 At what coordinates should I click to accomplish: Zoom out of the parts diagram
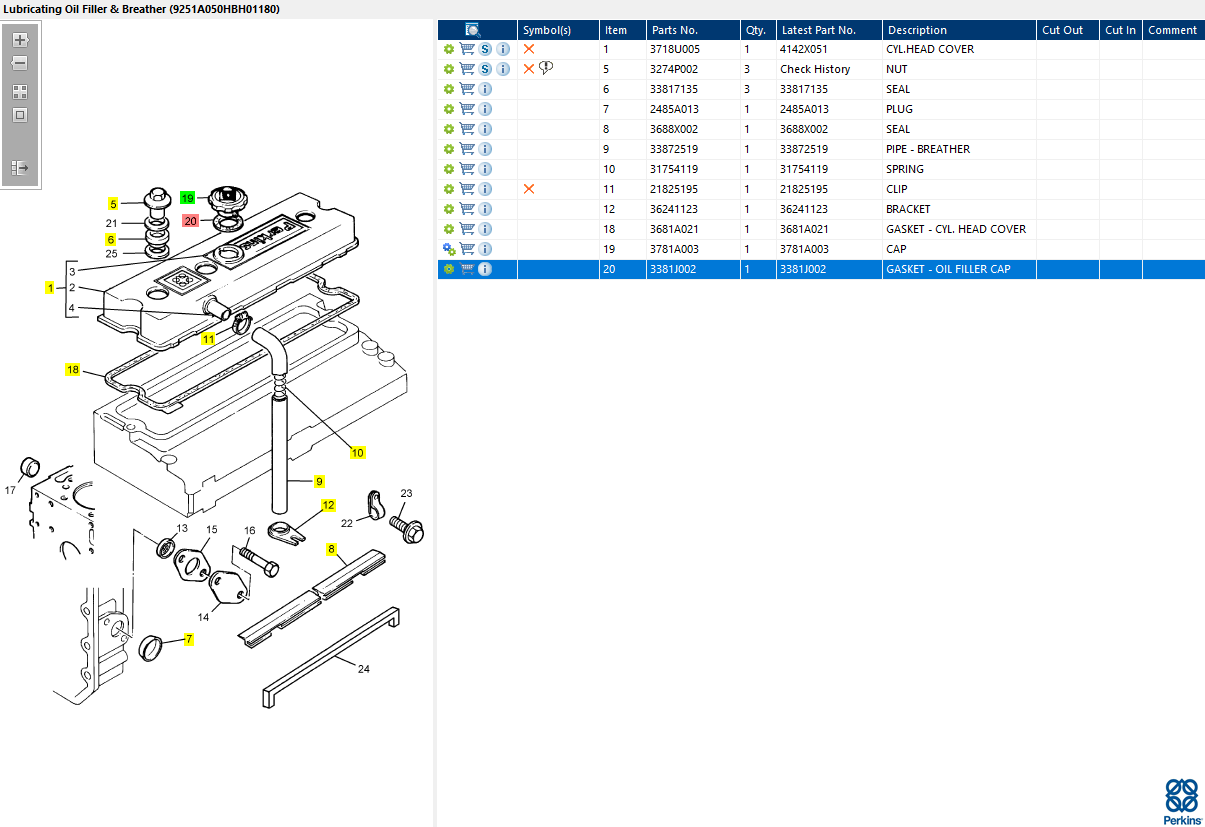click(20, 63)
